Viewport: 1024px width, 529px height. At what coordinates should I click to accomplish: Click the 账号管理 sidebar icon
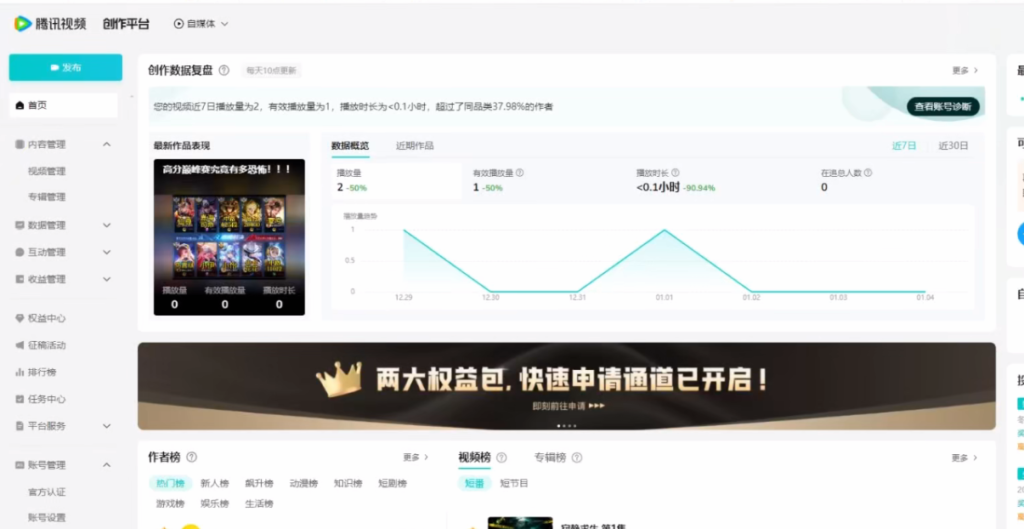click(x=20, y=466)
